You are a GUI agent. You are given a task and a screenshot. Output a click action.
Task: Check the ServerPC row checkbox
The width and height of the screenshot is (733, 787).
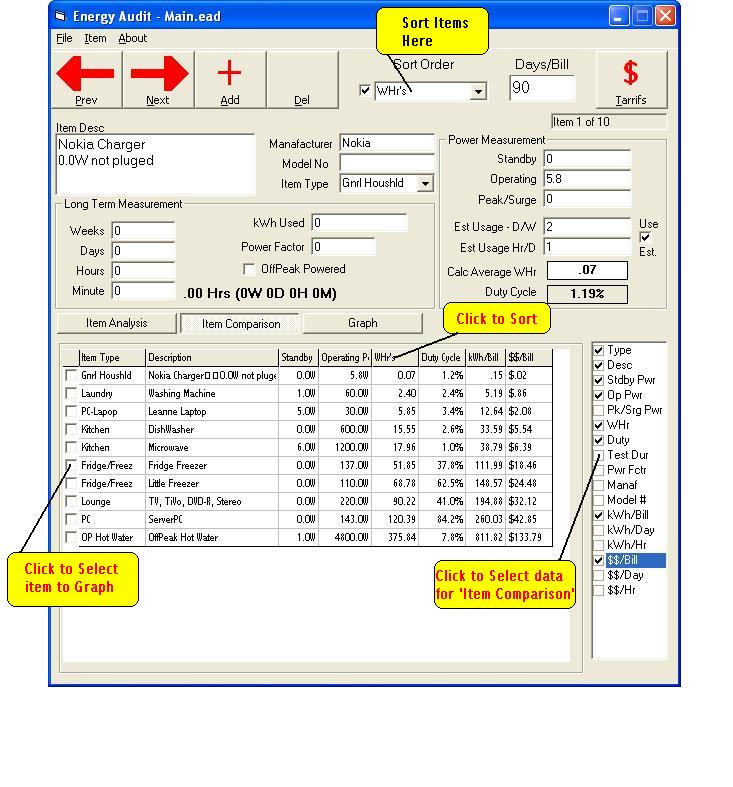(x=71, y=519)
